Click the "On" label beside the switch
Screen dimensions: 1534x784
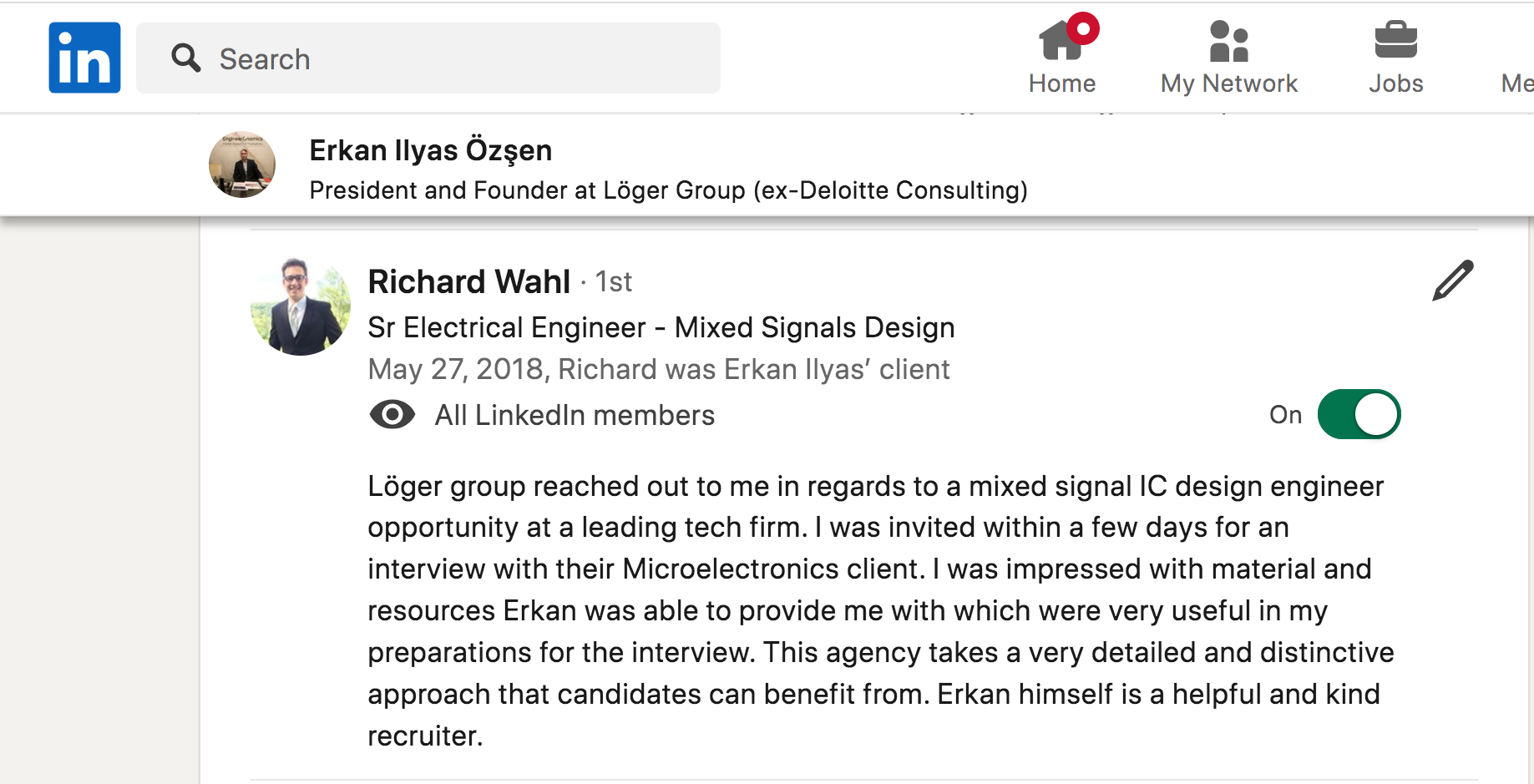1285,415
